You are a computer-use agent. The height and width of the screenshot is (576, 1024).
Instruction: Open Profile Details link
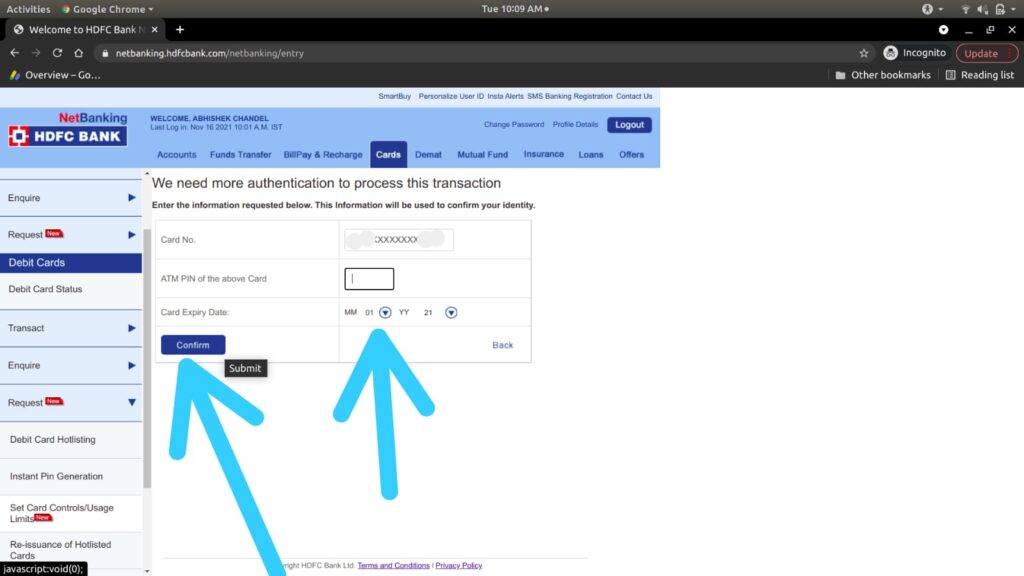coord(575,124)
